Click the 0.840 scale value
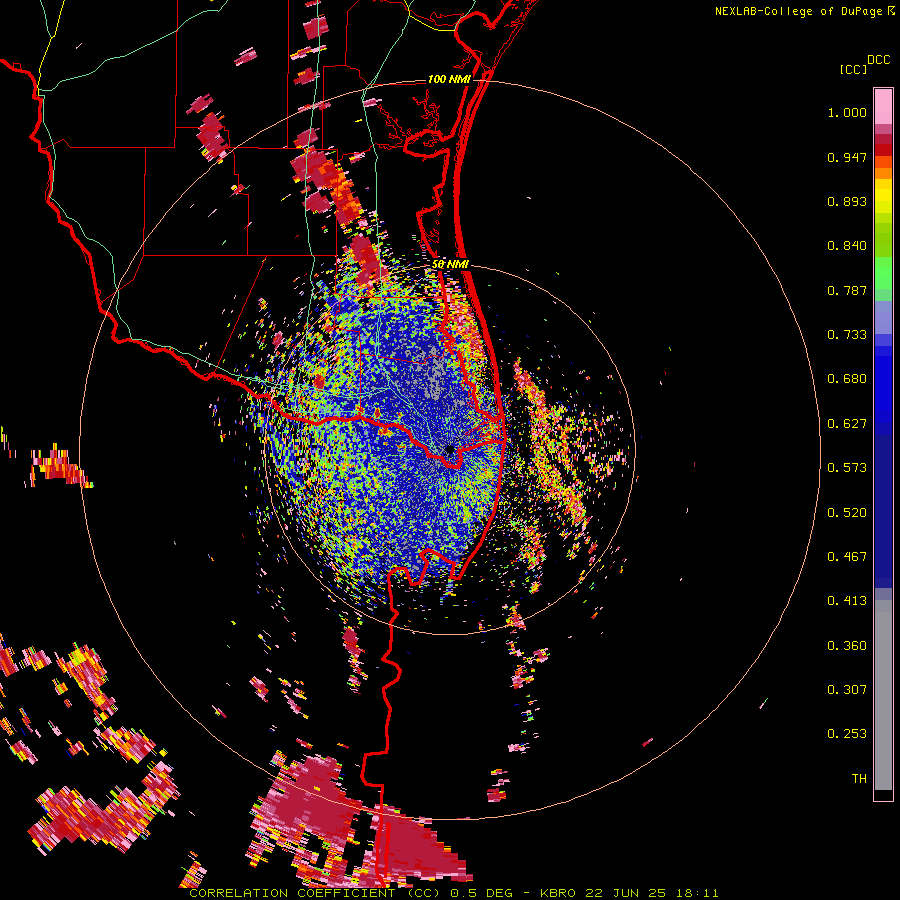Screen dimensions: 900x900 pyautogui.click(x=847, y=246)
